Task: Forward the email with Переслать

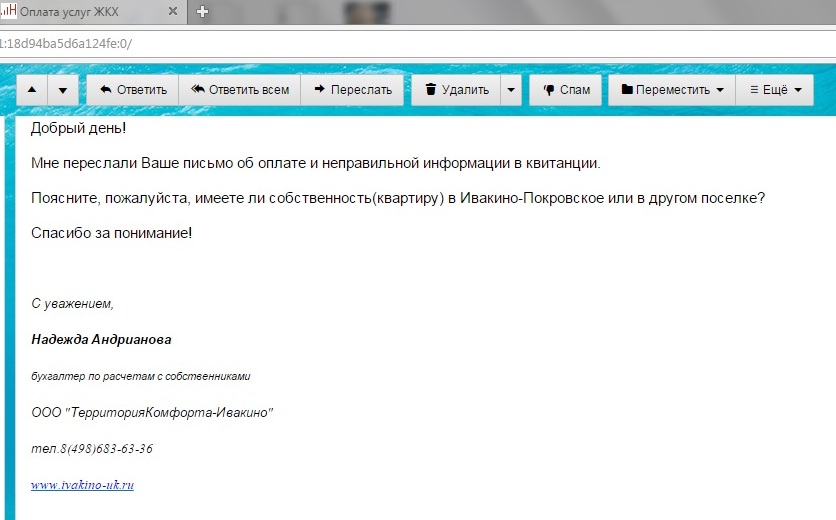Action: (352, 90)
